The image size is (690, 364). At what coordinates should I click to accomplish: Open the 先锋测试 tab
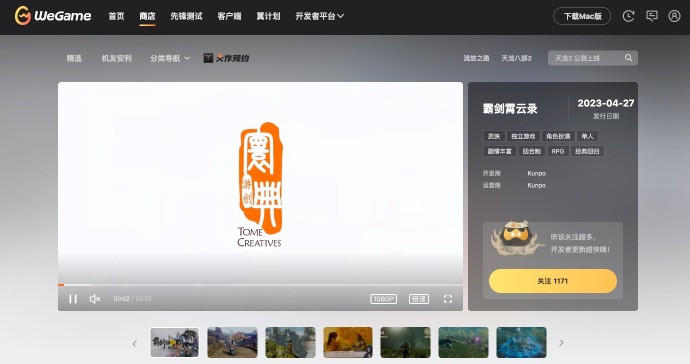186,16
